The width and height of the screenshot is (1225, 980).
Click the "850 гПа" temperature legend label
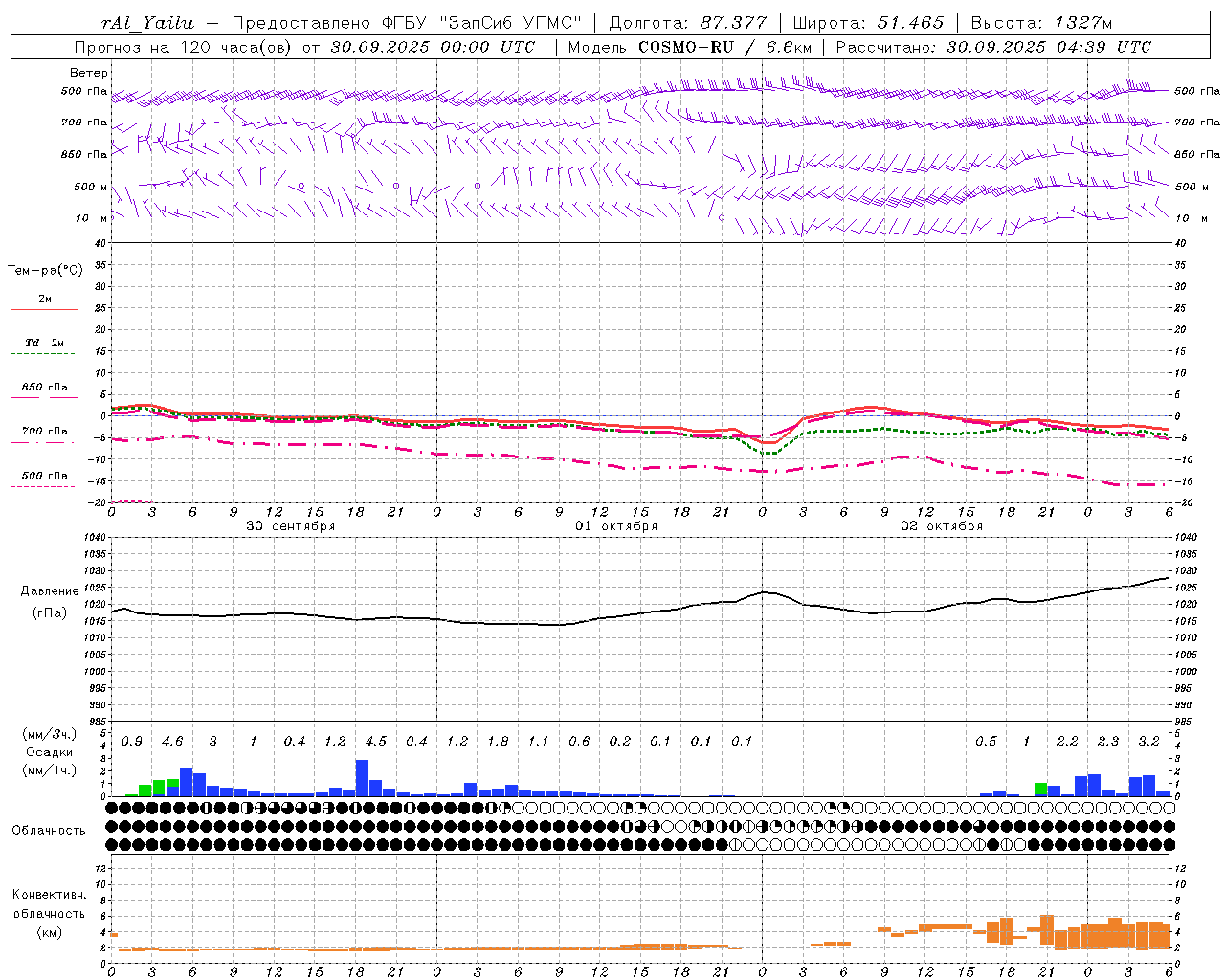coord(45,388)
